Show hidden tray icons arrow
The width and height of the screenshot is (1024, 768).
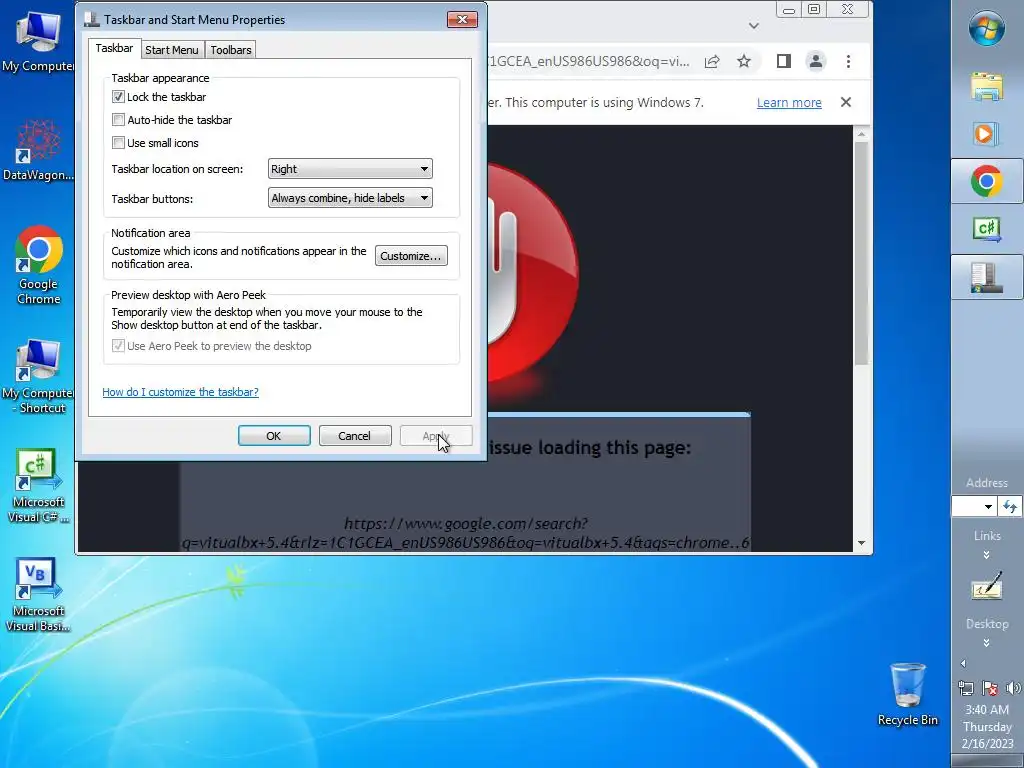click(963, 664)
